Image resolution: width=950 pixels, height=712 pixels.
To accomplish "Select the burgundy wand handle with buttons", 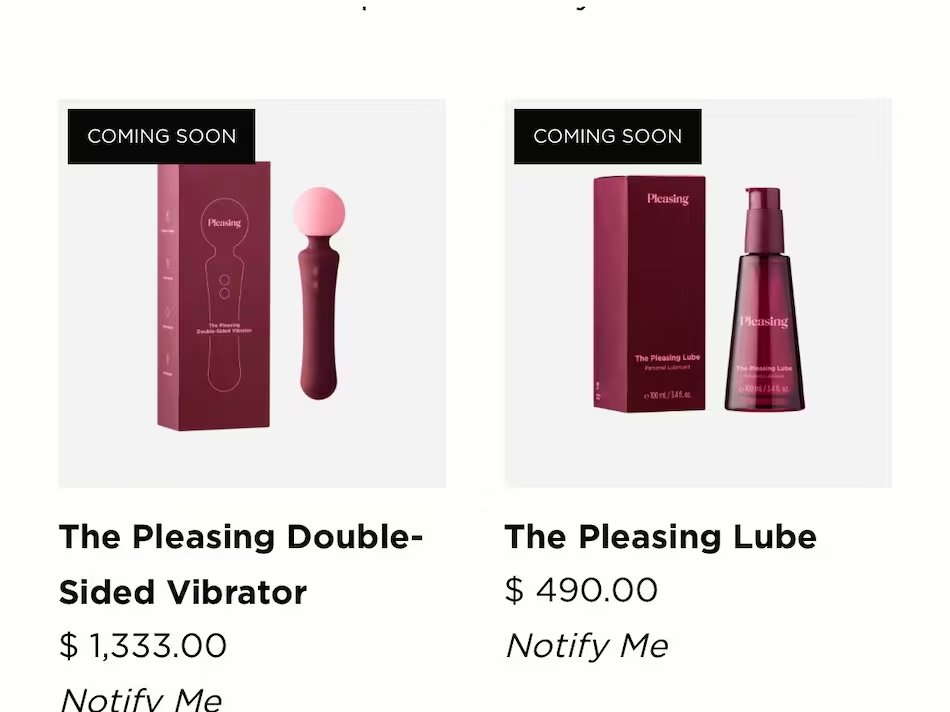I will [319, 318].
